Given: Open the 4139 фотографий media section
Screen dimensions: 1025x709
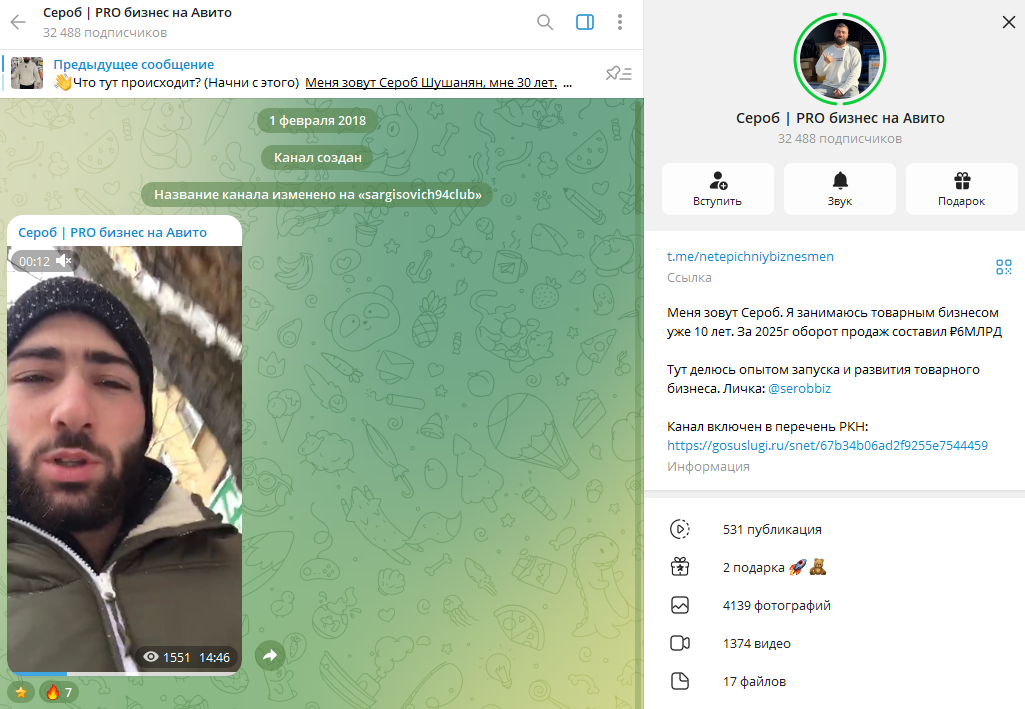Looking at the screenshot, I should pyautogui.click(x=776, y=605).
